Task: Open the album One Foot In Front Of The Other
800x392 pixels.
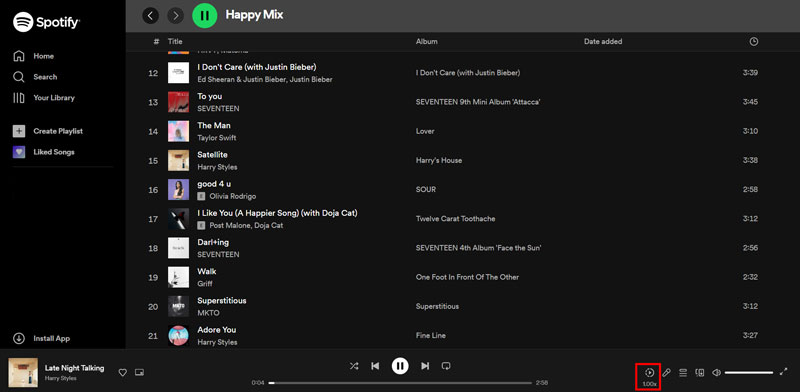Action: tap(467, 277)
